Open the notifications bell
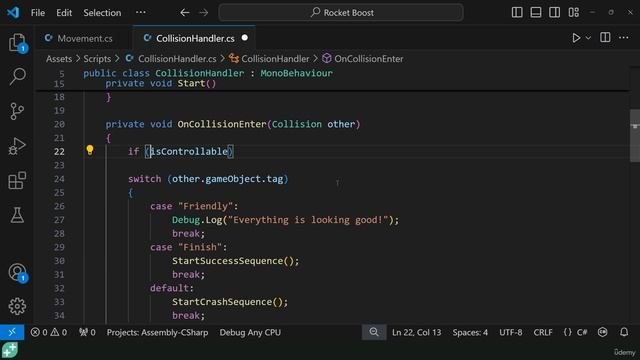Screen dimensions: 640x360 pyautogui.click(x=624, y=332)
